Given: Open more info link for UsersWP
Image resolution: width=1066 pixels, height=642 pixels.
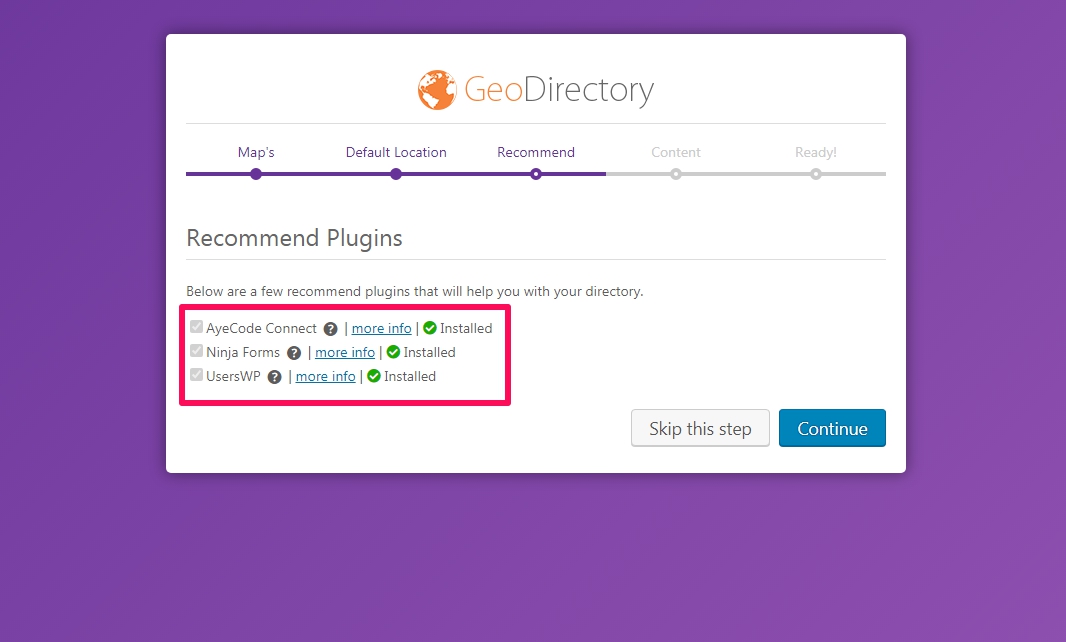Looking at the screenshot, I should coord(326,376).
